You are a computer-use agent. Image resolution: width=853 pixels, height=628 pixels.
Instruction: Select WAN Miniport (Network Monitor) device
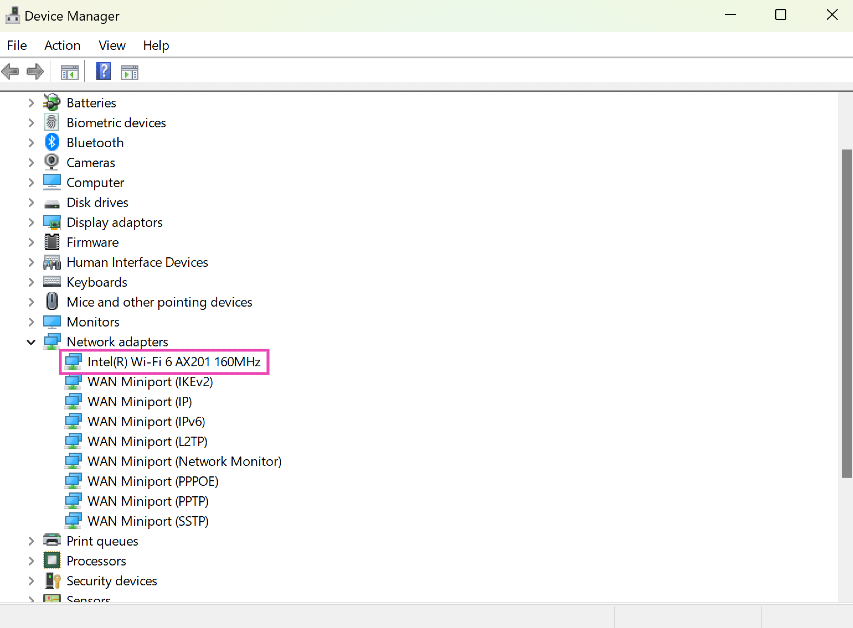pyautogui.click(x=184, y=461)
